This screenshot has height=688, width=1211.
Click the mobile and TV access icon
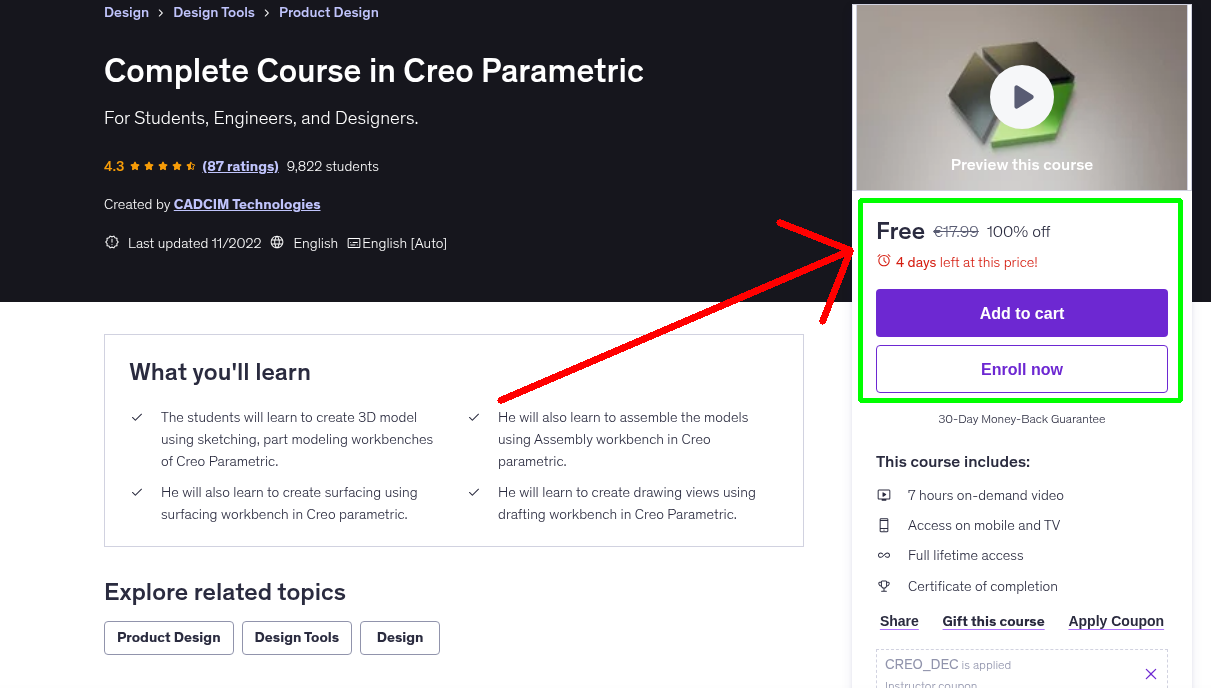(x=884, y=525)
